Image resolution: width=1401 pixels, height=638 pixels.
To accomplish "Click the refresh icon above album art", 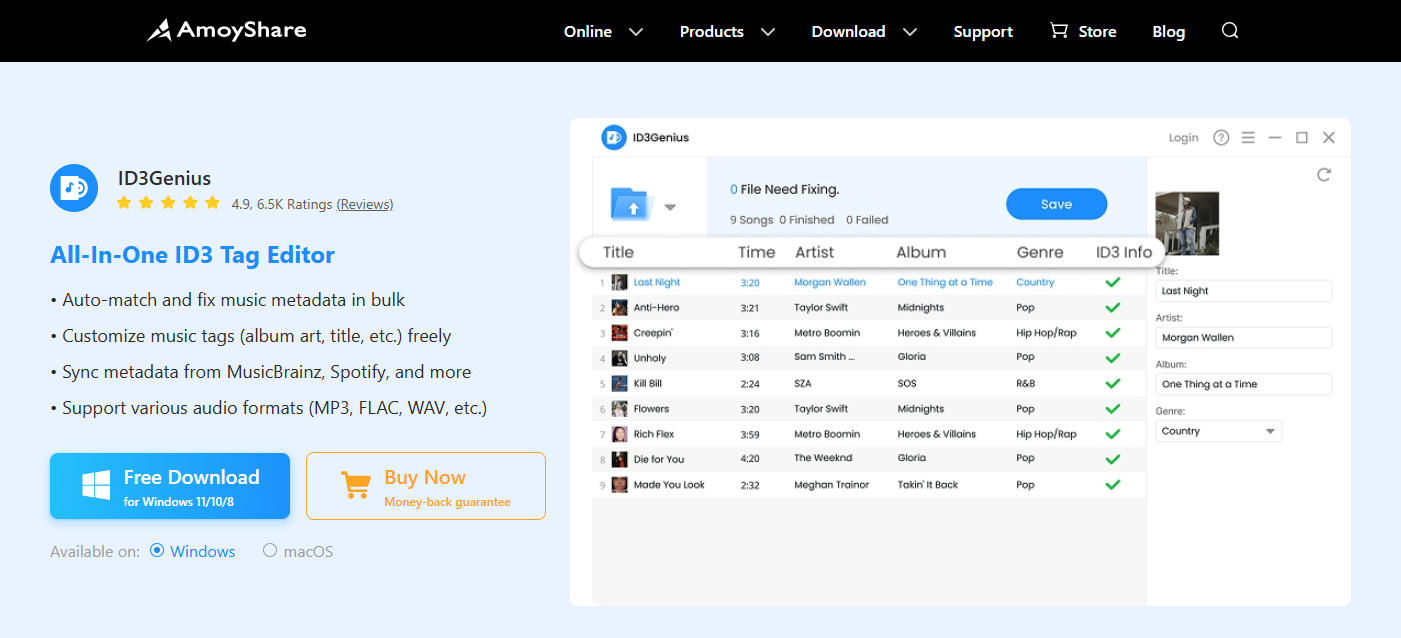I will click(x=1324, y=174).
